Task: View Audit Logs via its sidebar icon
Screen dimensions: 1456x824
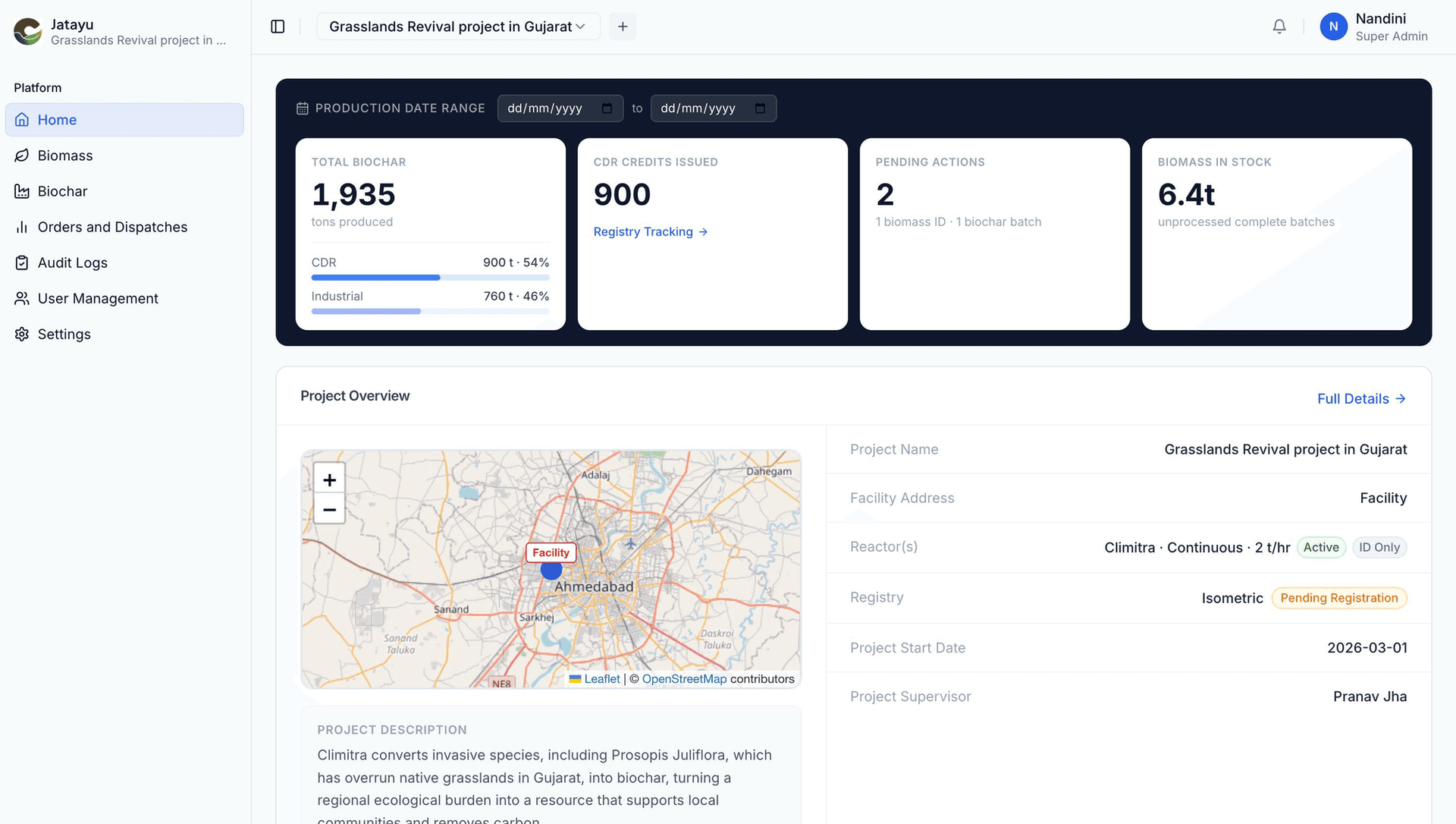Action: pyautogui.click(x=23, y=263)
